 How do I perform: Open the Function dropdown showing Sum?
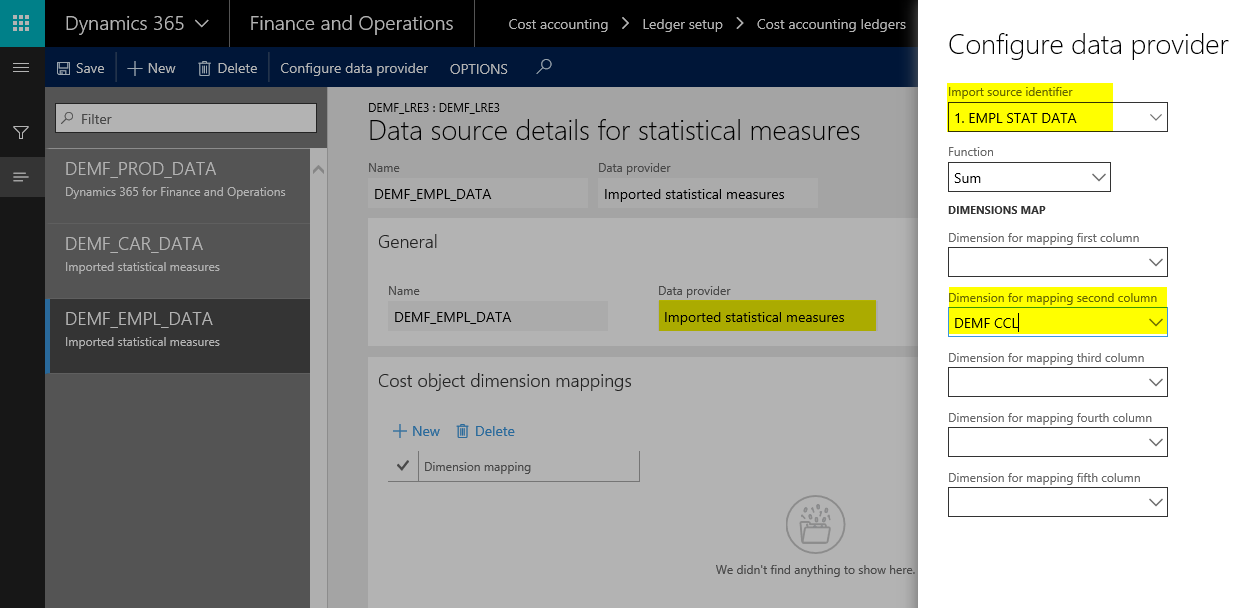[x=1098, y=178]
